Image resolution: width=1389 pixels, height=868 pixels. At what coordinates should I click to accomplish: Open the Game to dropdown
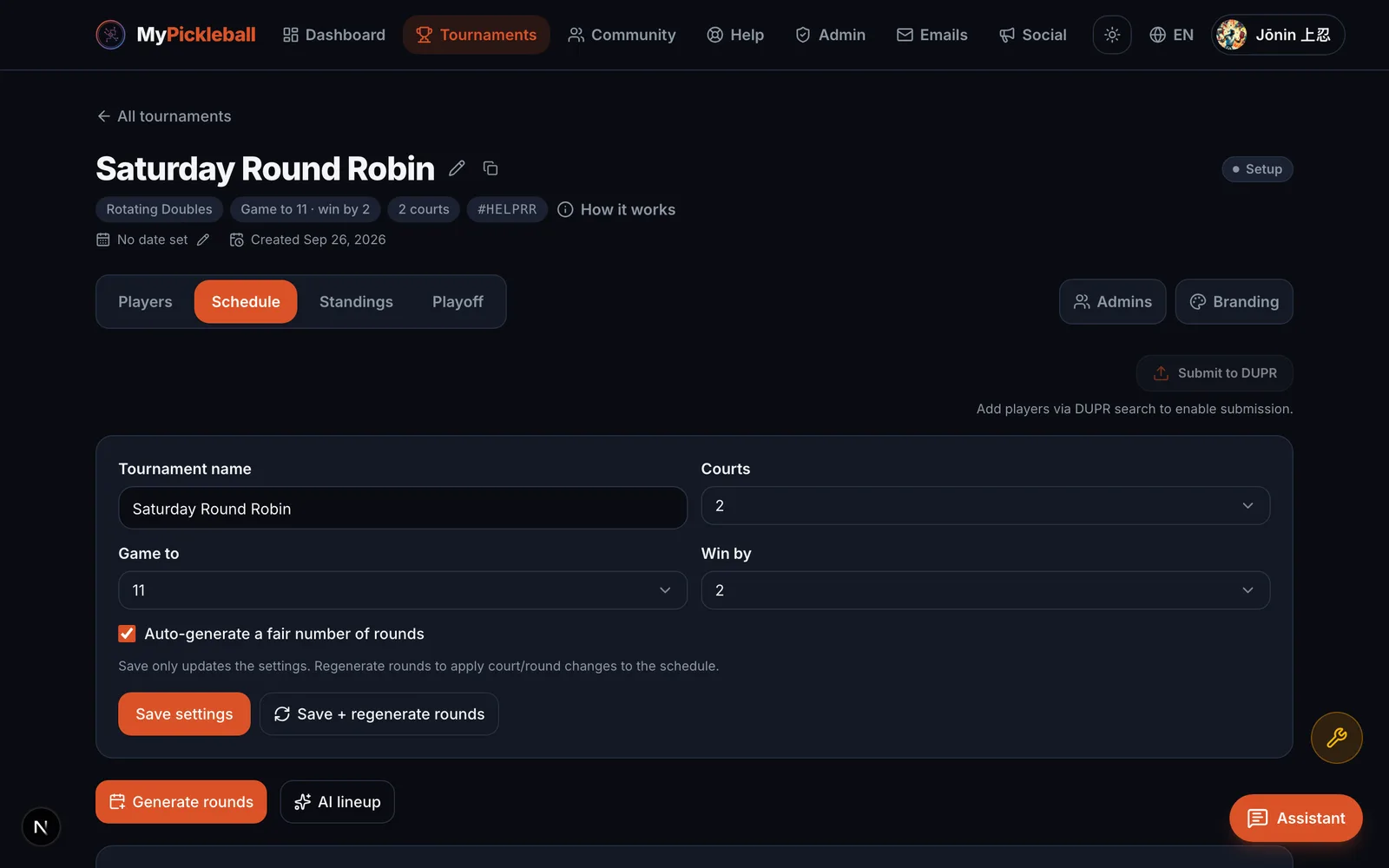coord(403,590)
